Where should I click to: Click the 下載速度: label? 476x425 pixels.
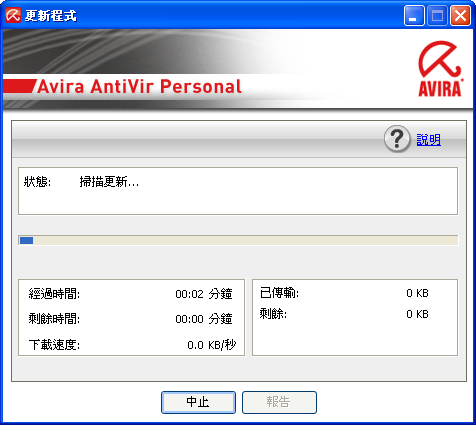[x=54, y=345]
